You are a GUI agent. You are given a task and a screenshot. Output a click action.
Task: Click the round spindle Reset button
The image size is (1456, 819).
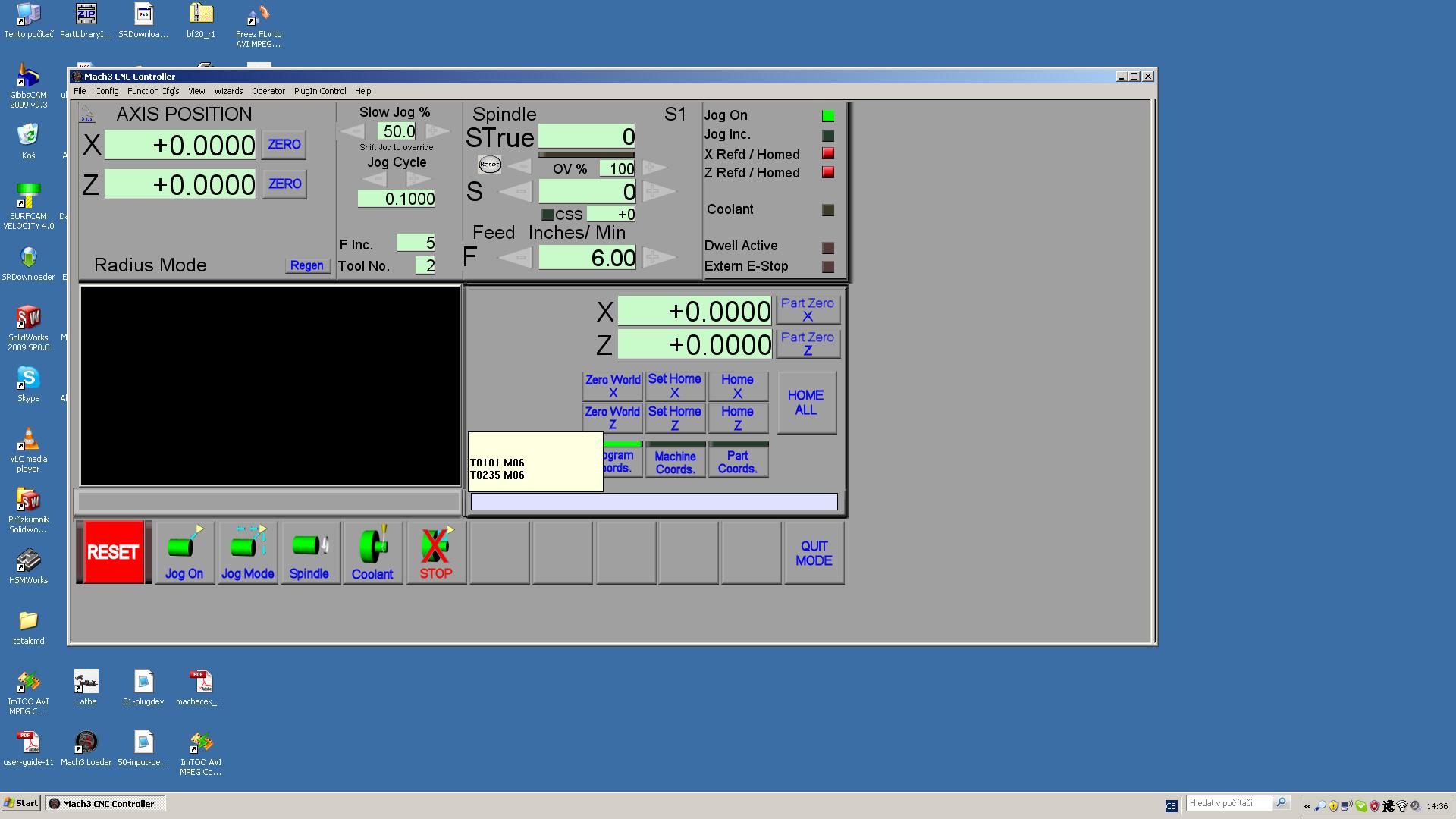tap(489, 165)
